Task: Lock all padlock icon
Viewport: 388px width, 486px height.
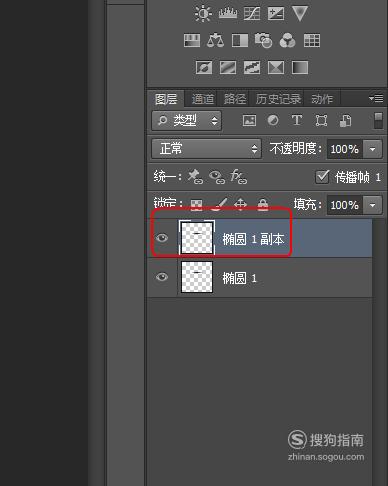Action: (263, 204)
